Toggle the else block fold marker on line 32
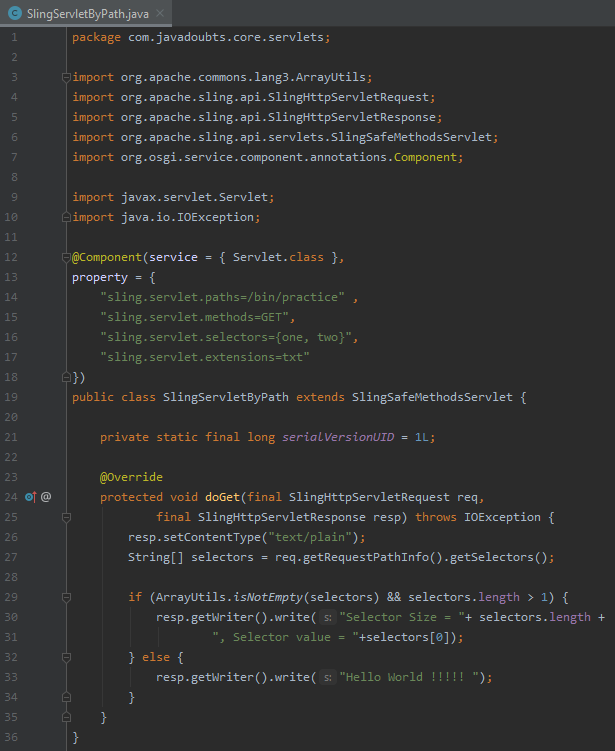Image resolution: width=615 pixels, height=751 pixels. click(x=67, y=658)
